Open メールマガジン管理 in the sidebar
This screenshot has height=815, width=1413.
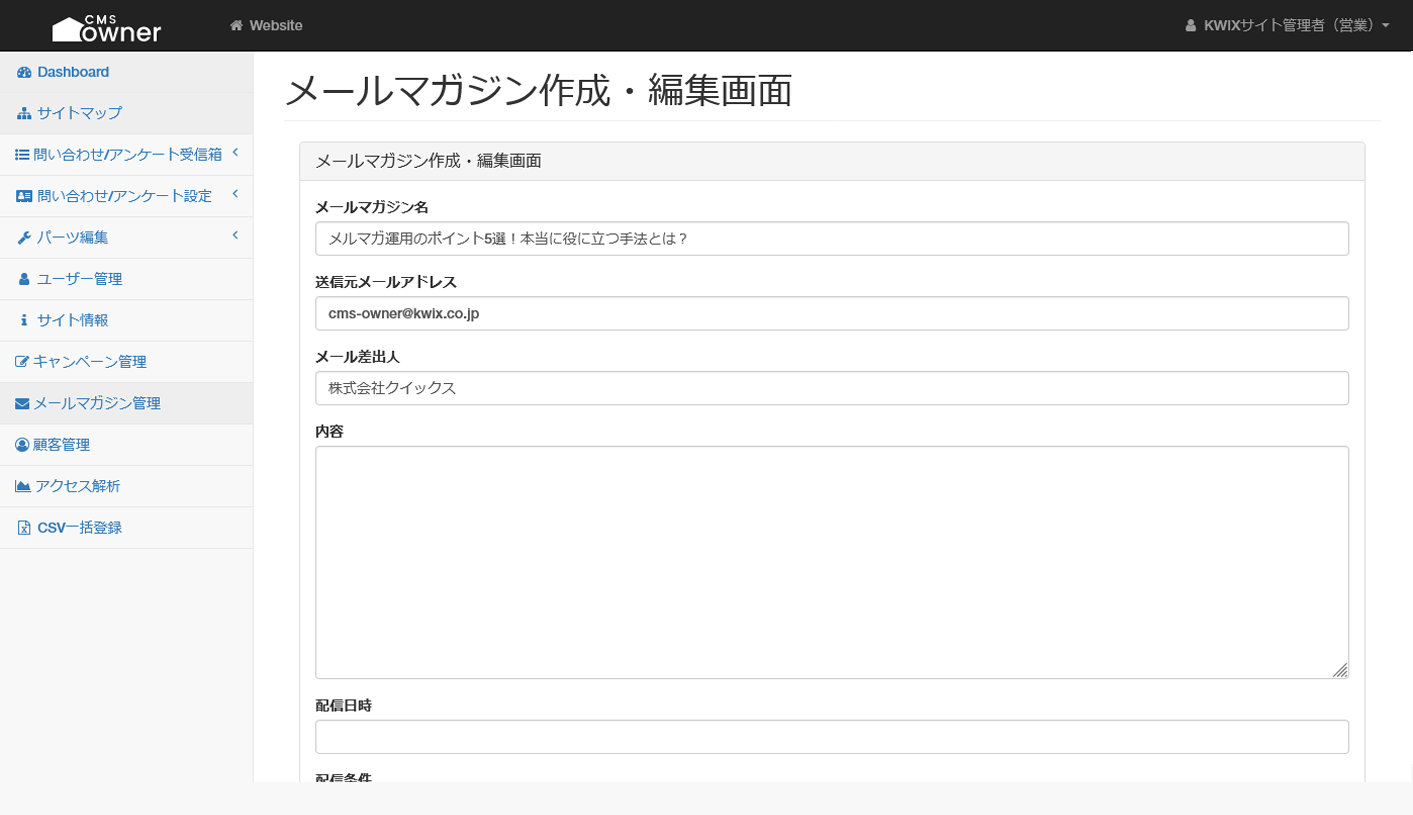pyautogui.click(x=126, y=403)
